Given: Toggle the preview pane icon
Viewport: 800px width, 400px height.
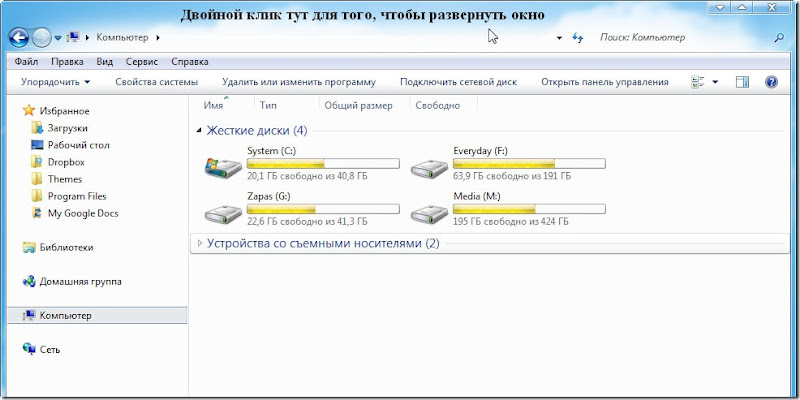Looking at the screenshot, I should [x=742, y=82].
